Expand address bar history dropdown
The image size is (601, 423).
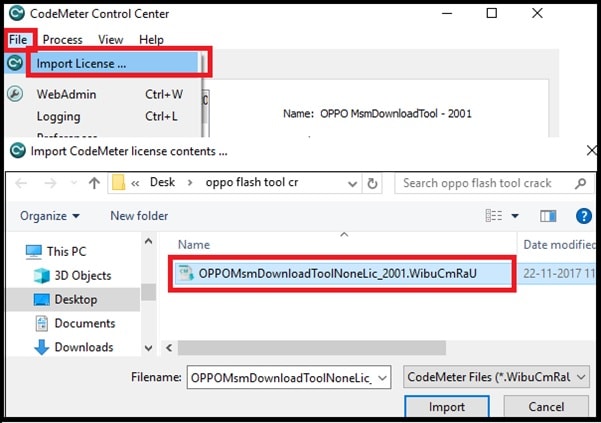click(352, 184)
